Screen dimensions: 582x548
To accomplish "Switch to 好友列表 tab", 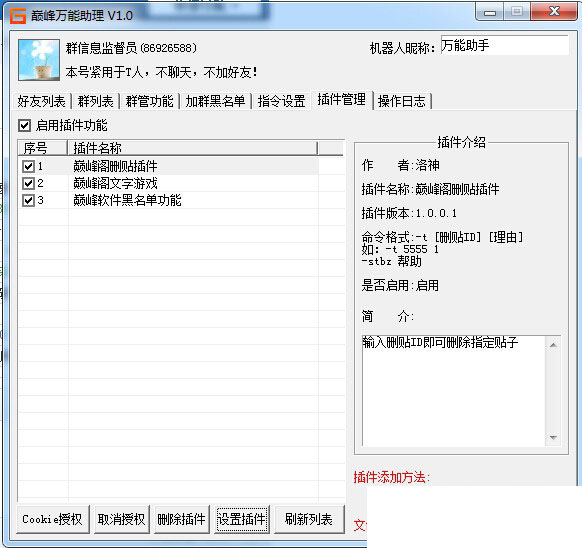I will coord(41,101).
